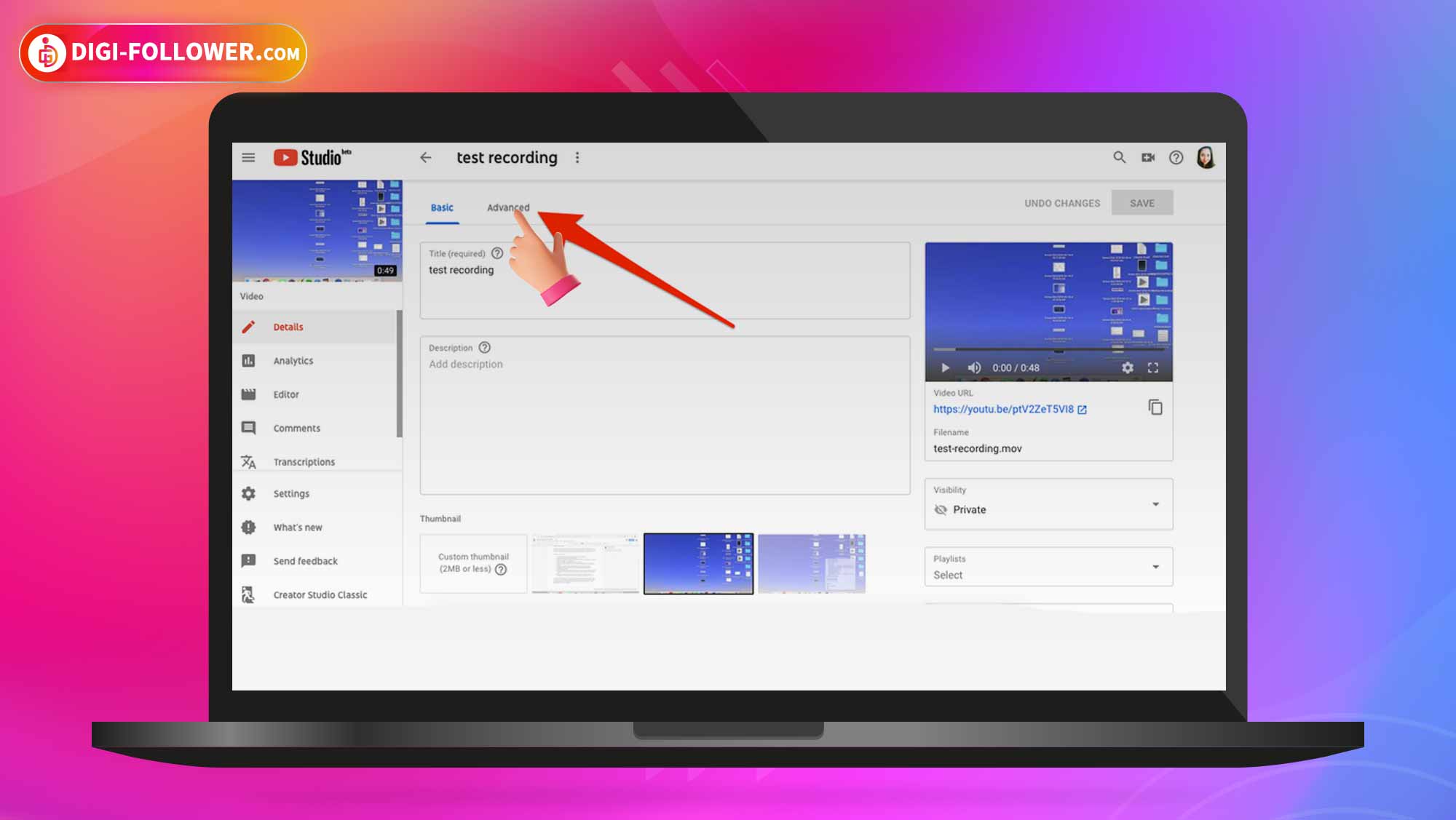The height and width of the screenshot is (820, 1456).
Task: Click the Analytics sidebar icon
Action: (x=250, y=360)
